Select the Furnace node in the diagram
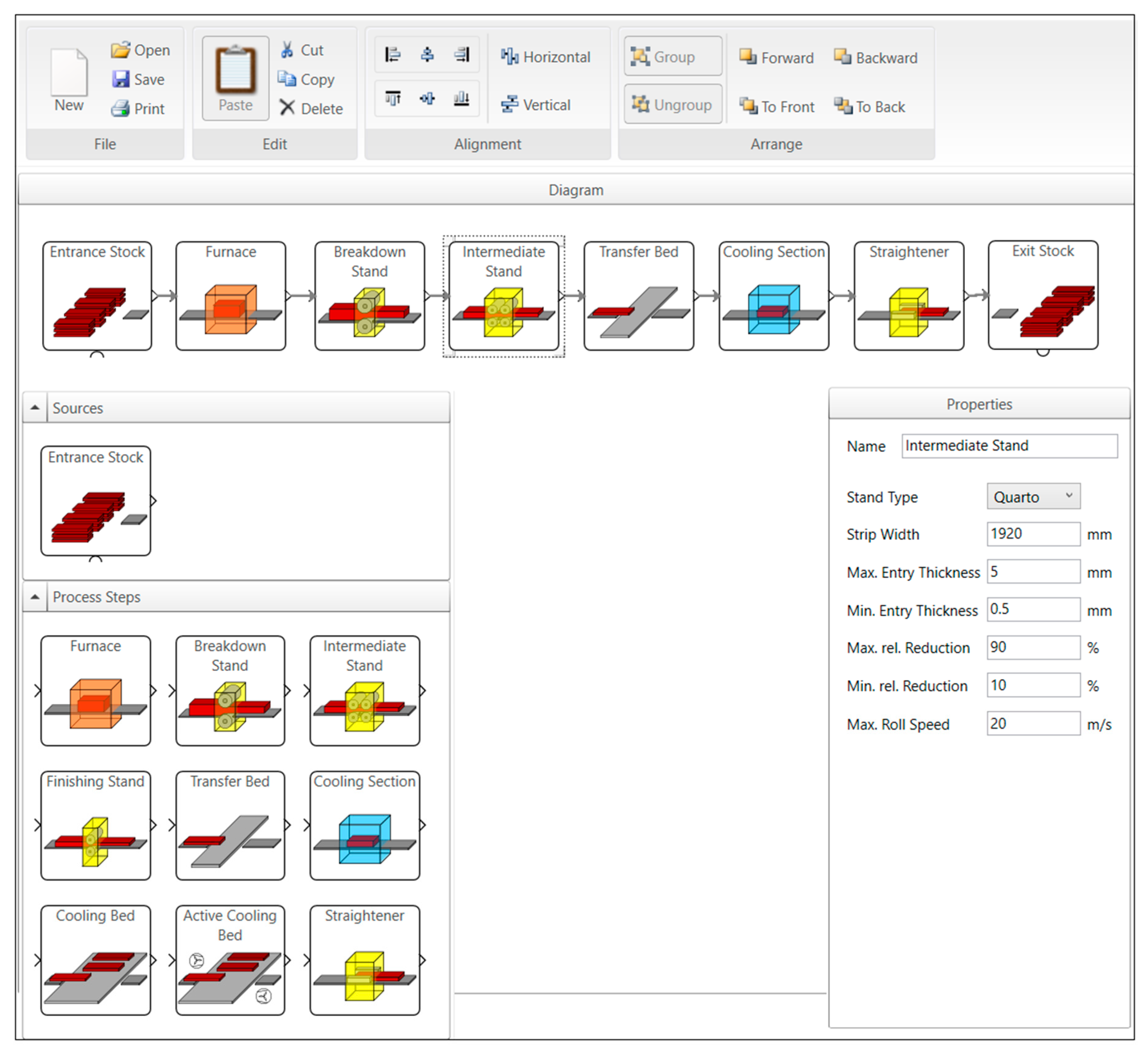 (230, 296)
